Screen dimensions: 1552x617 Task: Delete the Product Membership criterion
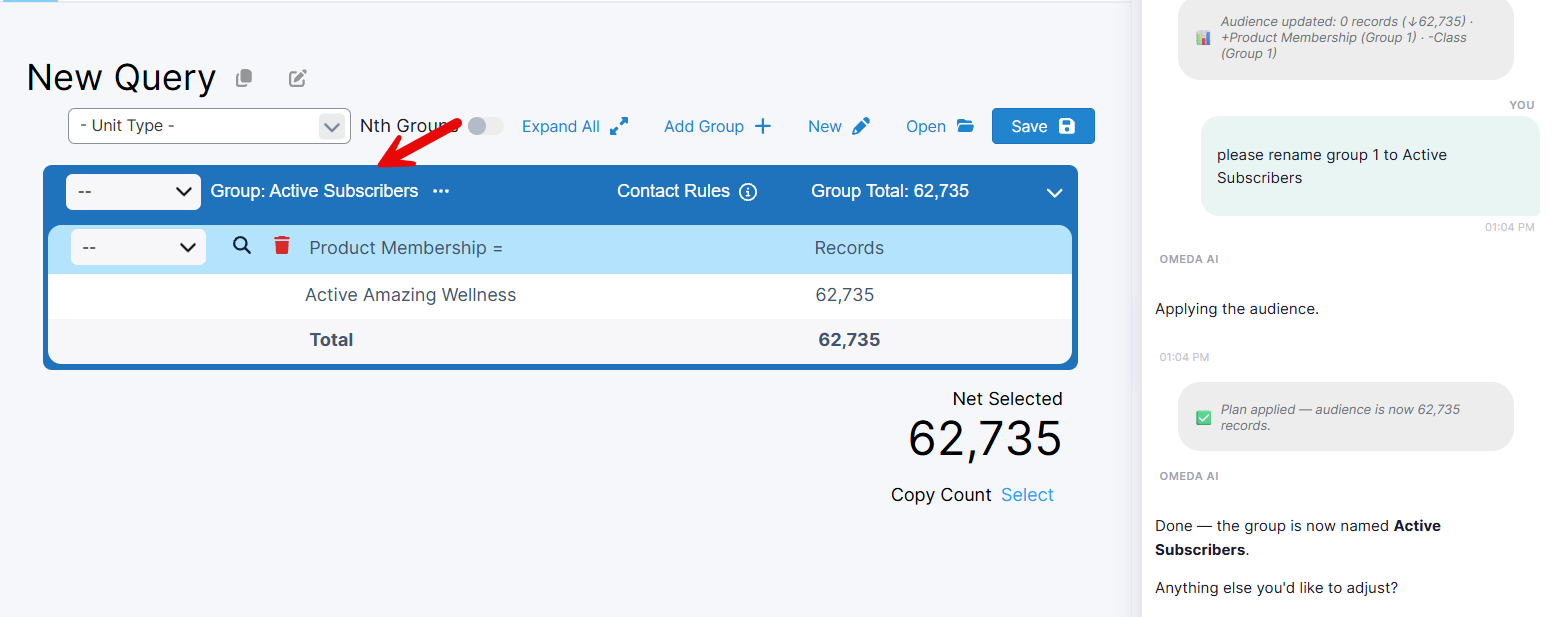click(x=282, y=245)
